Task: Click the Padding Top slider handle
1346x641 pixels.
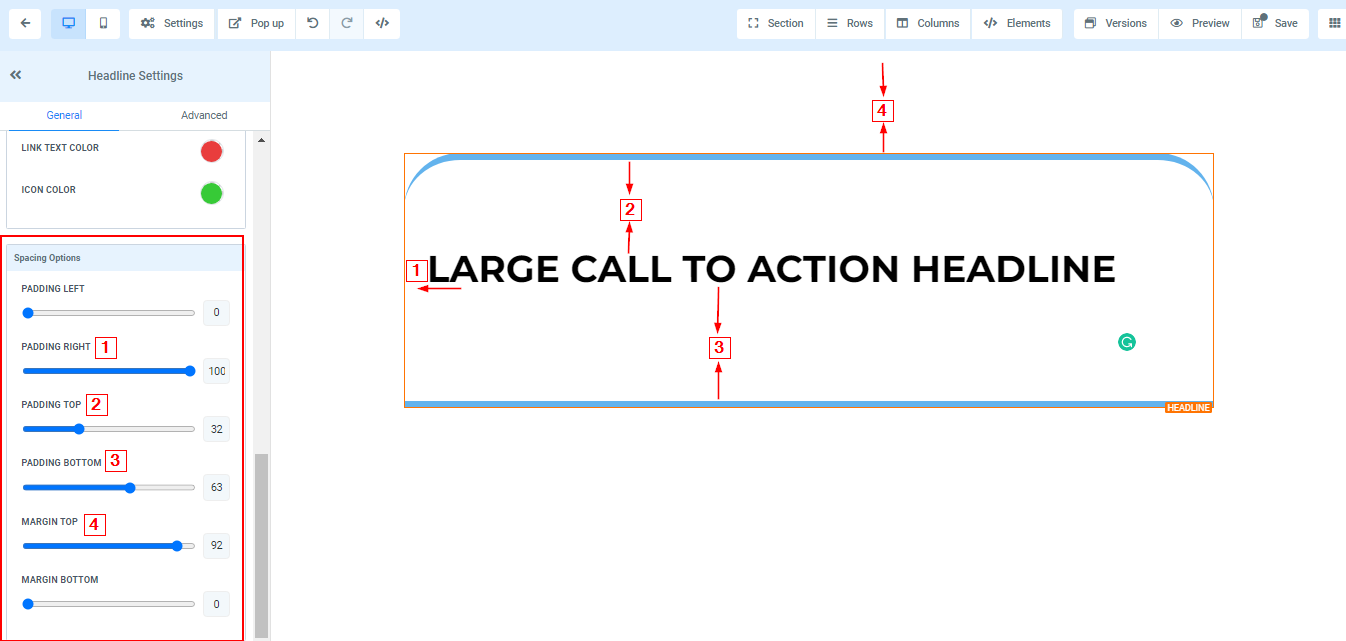Action: pos(79,429)
